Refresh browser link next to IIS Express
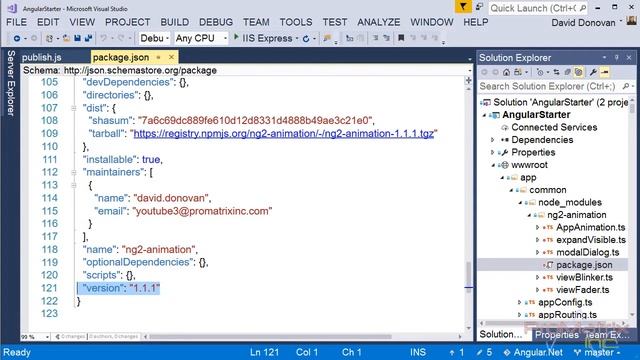640x360 pixels. tap(306, 39)
